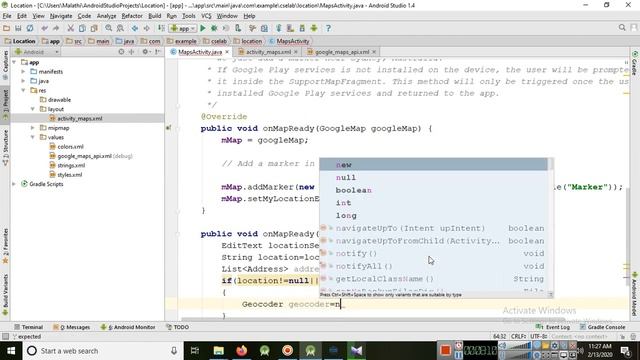Collapse the layout folder
Image resolution: width=640 pixels, height=360 pixels.
(33, 109)
